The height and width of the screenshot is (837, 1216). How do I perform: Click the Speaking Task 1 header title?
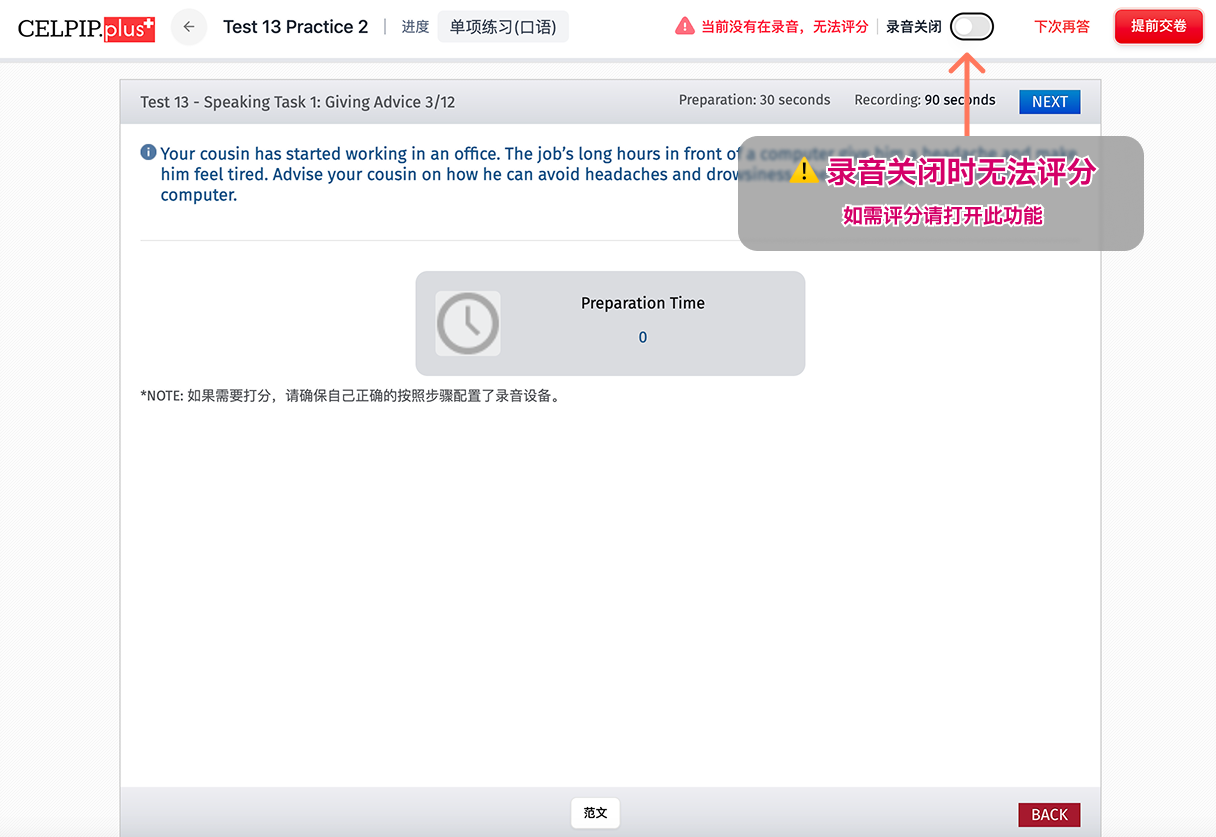(298, 102)
